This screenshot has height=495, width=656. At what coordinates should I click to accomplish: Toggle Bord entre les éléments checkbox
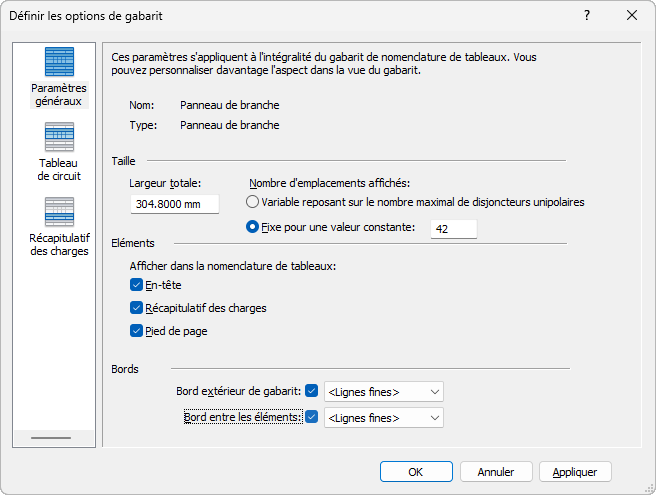[x=311, y=417]
